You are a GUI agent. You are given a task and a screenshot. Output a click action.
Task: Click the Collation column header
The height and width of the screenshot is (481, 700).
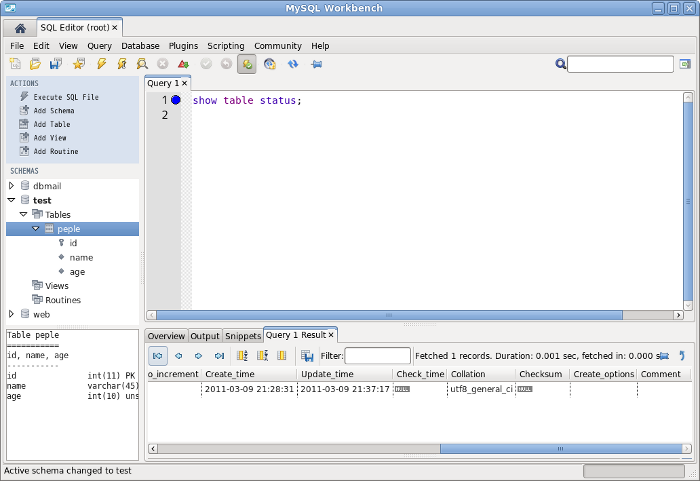tap(482, 374)
